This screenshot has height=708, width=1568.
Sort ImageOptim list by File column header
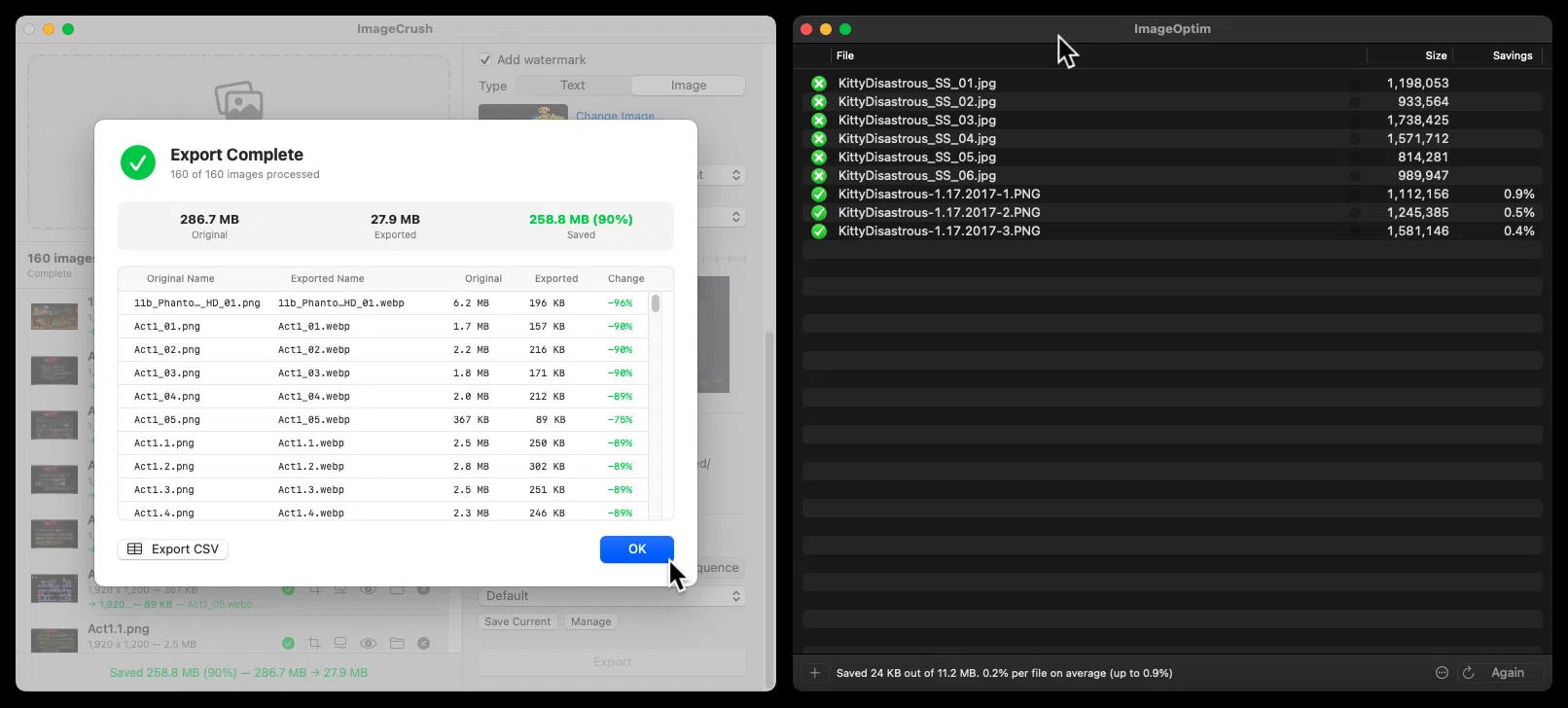coord(845,56)
